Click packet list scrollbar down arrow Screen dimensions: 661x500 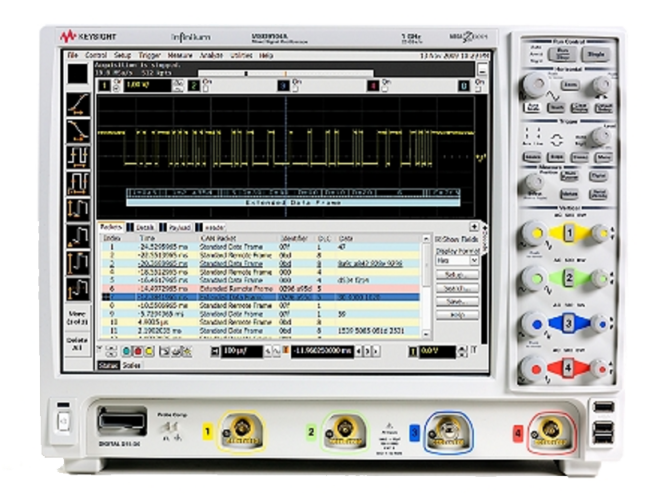[426, 334]
